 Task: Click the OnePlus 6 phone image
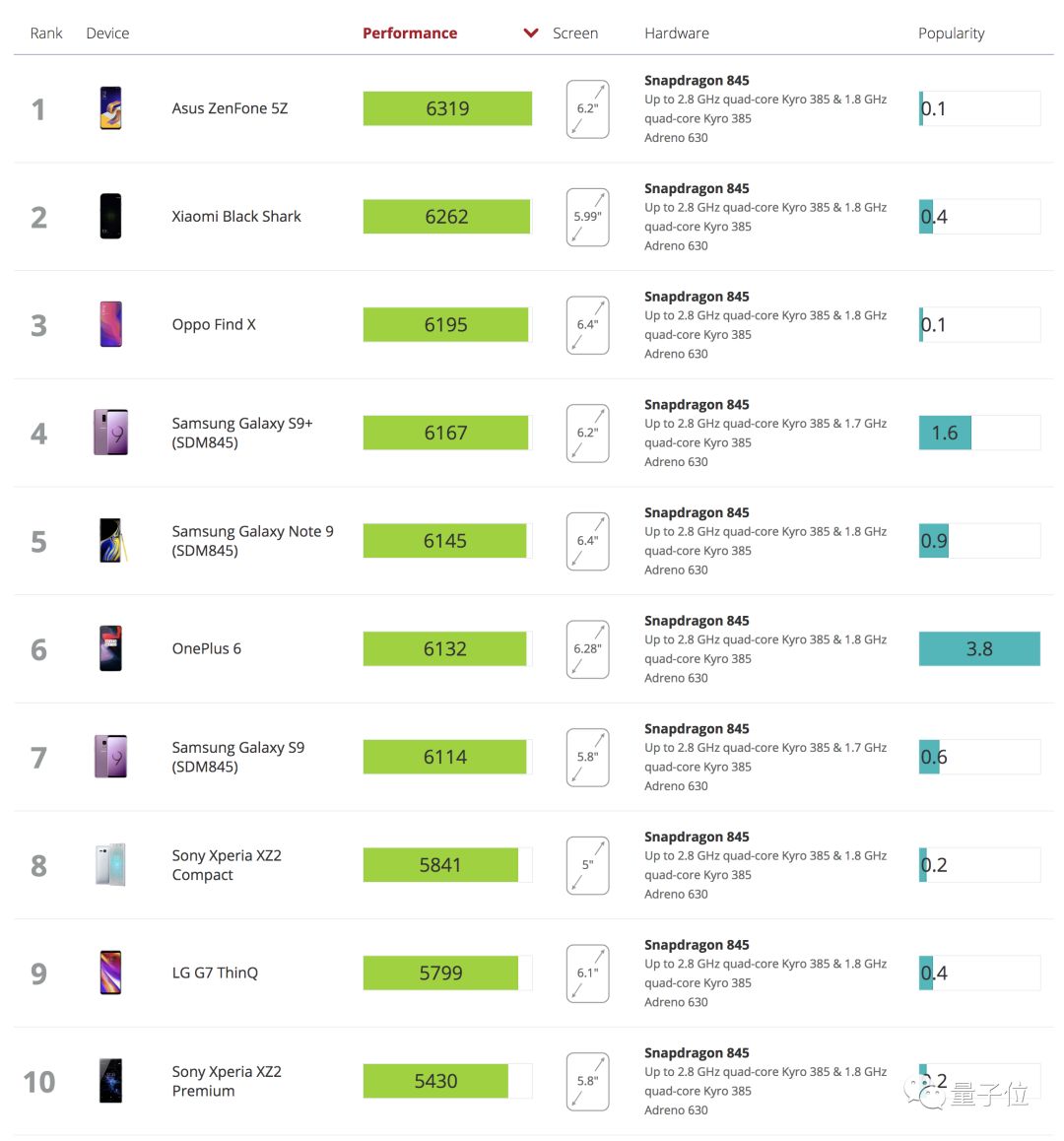tap(110, 649)
